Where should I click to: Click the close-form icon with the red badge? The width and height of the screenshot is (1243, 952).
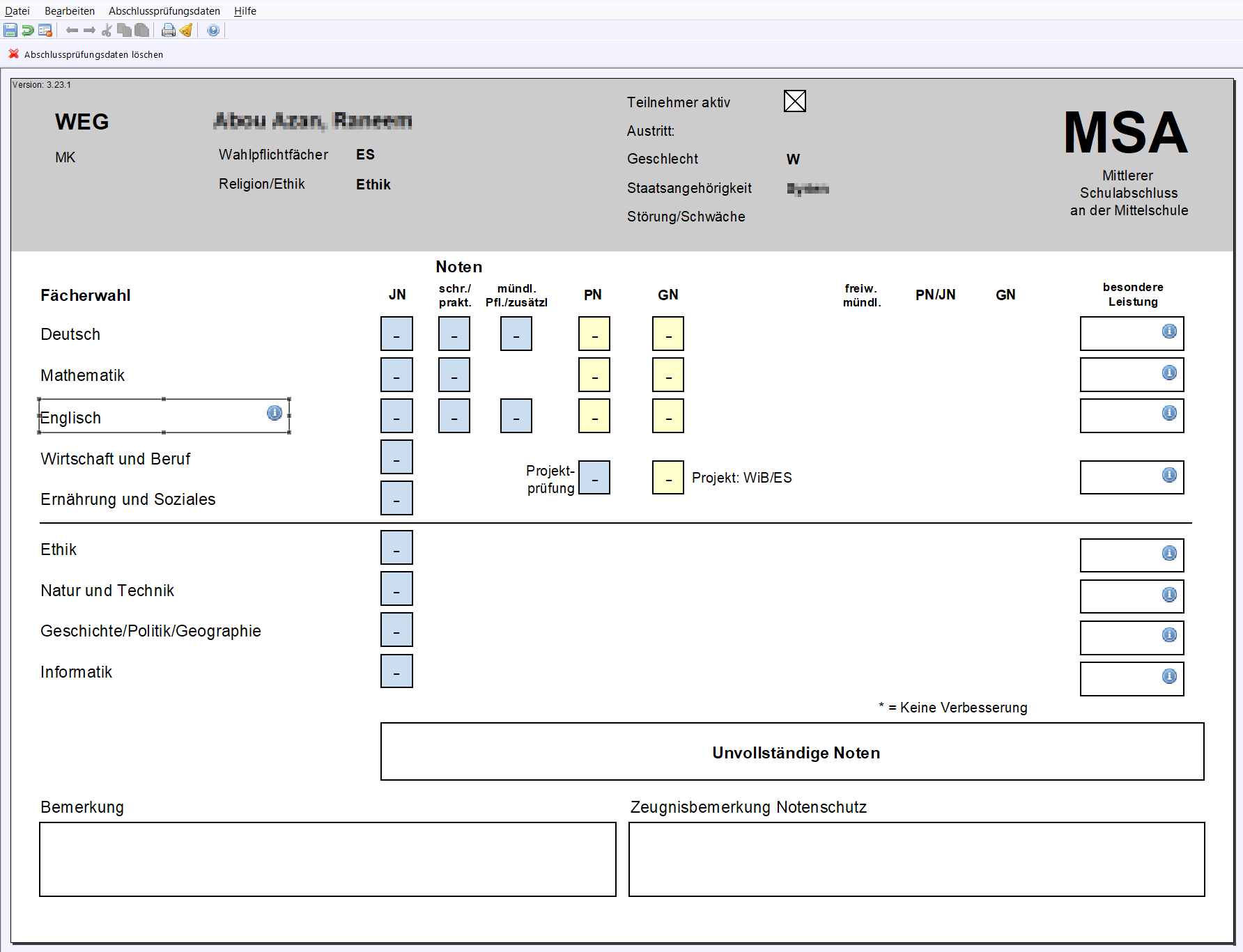[45, 30]
